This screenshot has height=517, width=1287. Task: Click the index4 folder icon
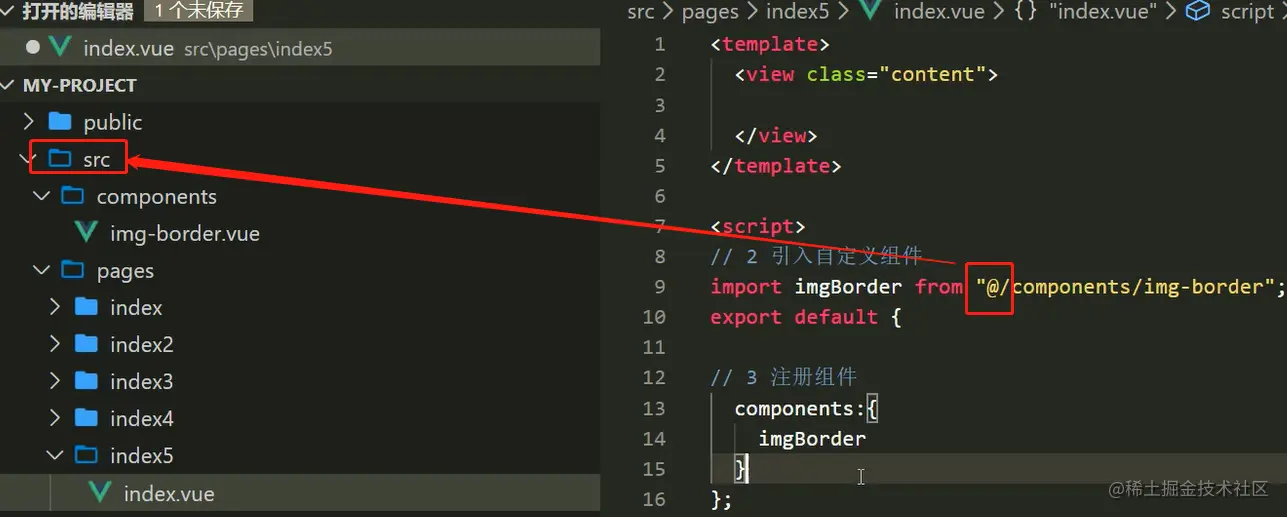pos(86,418)
